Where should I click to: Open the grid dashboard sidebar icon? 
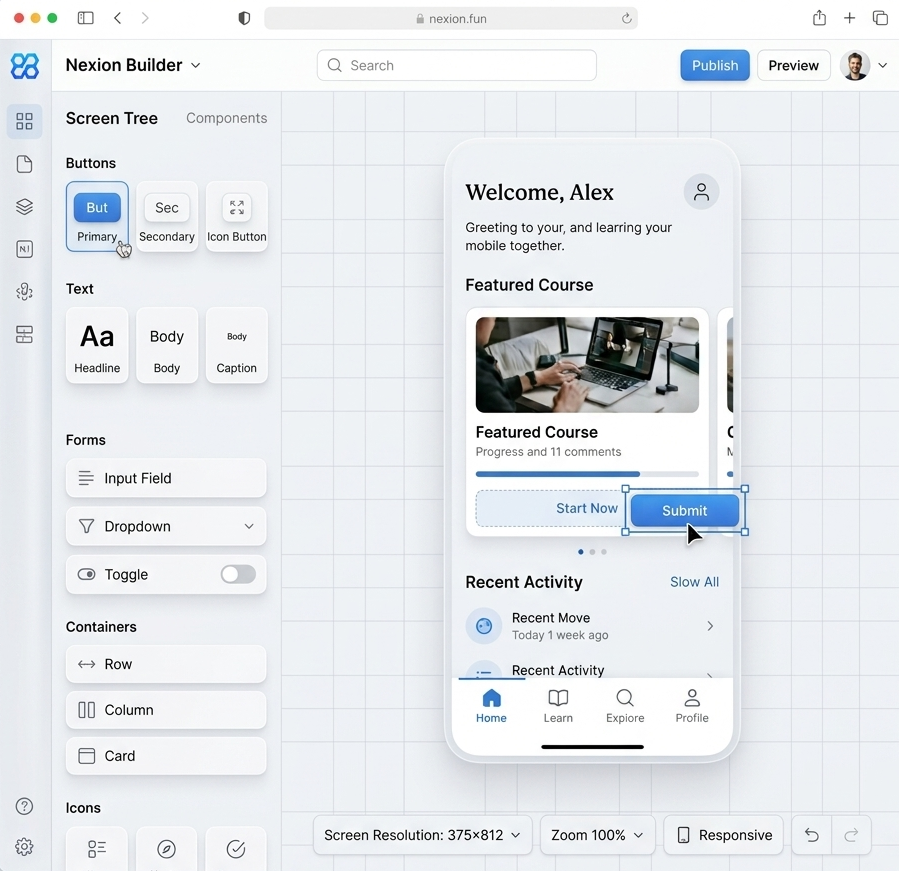click(x=24, y=121)
